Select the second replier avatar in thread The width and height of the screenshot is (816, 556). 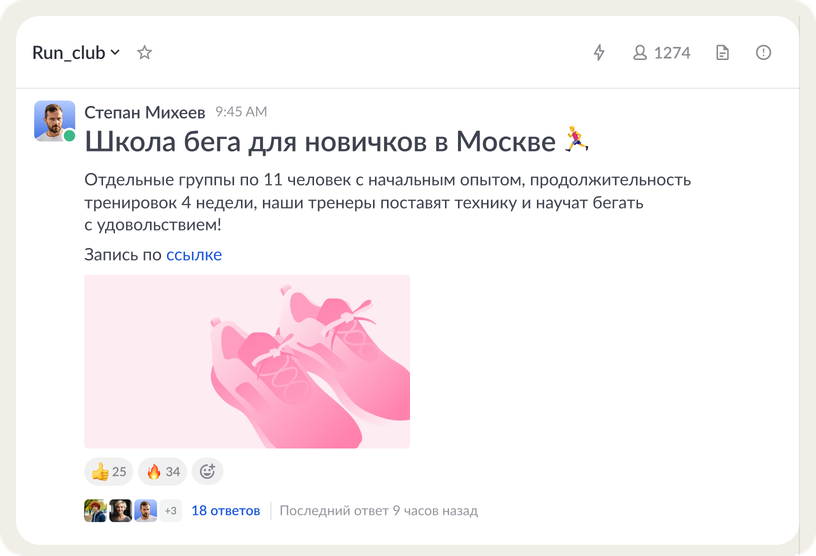[120, 511]
